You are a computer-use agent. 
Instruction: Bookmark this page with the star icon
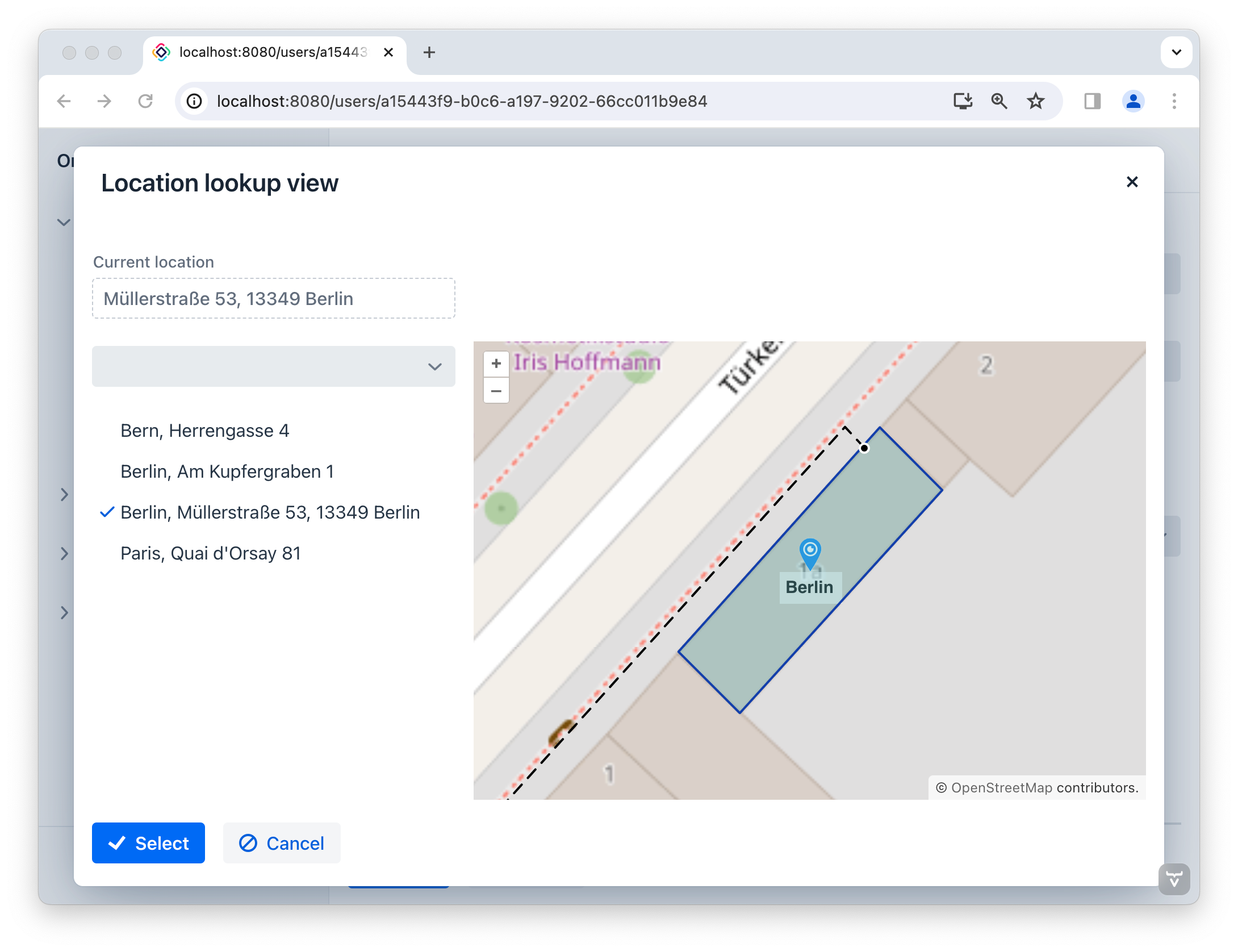tap(1035, 101)
